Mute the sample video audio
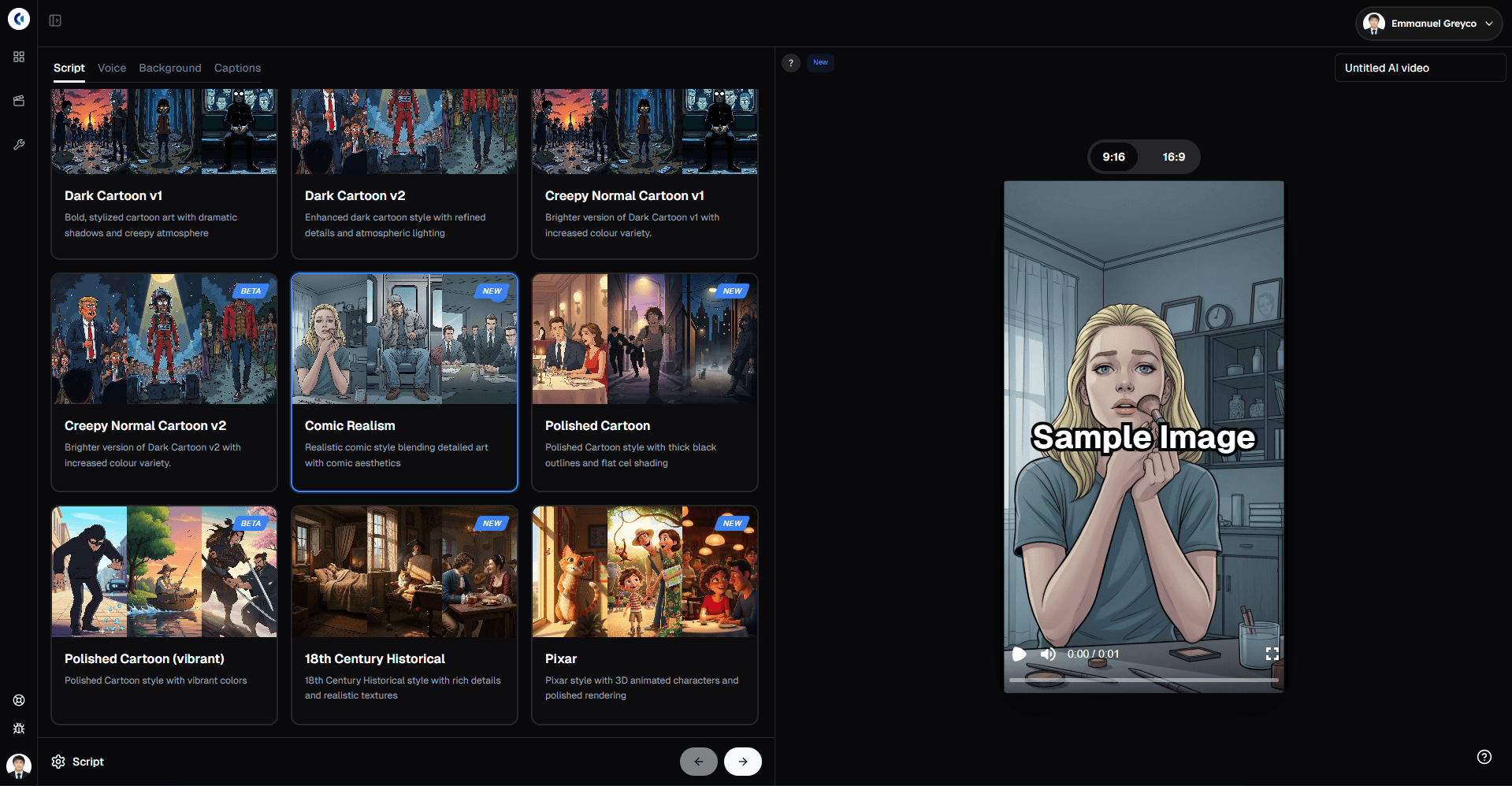 [x=1048, y=654]
